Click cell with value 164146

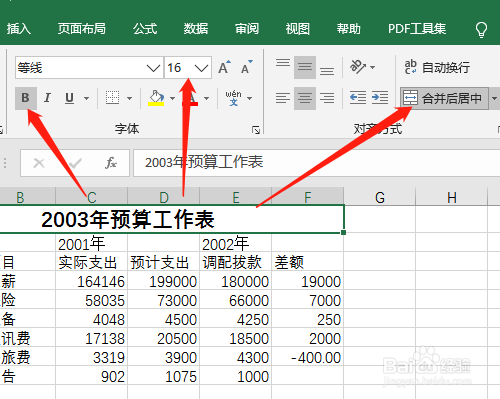point(91,281)
